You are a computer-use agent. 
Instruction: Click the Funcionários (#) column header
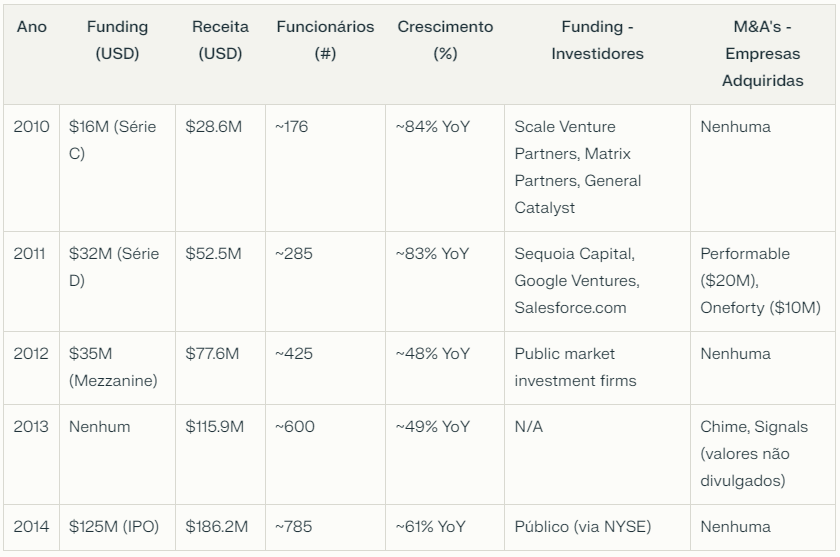coord(325,40)
